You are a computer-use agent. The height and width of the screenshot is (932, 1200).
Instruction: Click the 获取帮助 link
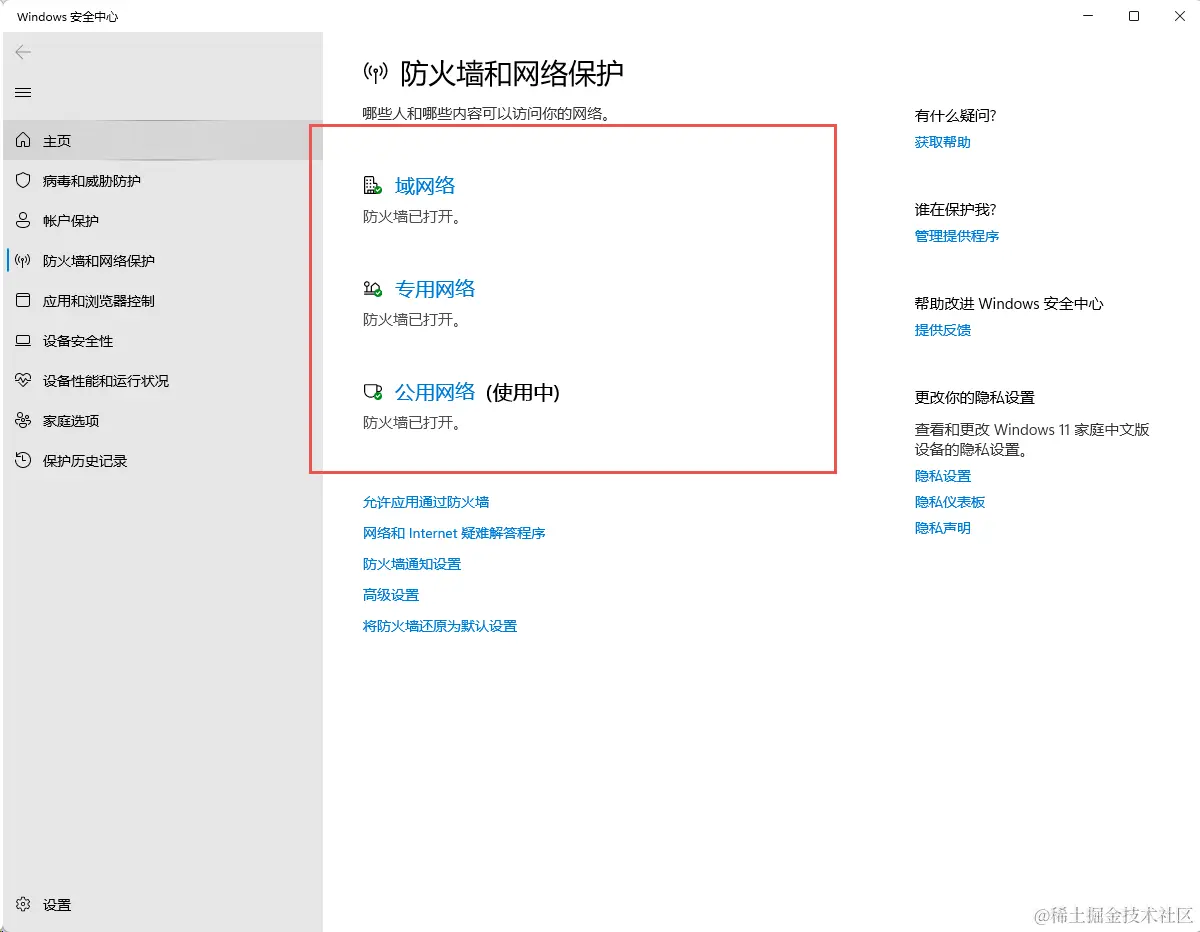pyautogui.click(x=943, y=142)
